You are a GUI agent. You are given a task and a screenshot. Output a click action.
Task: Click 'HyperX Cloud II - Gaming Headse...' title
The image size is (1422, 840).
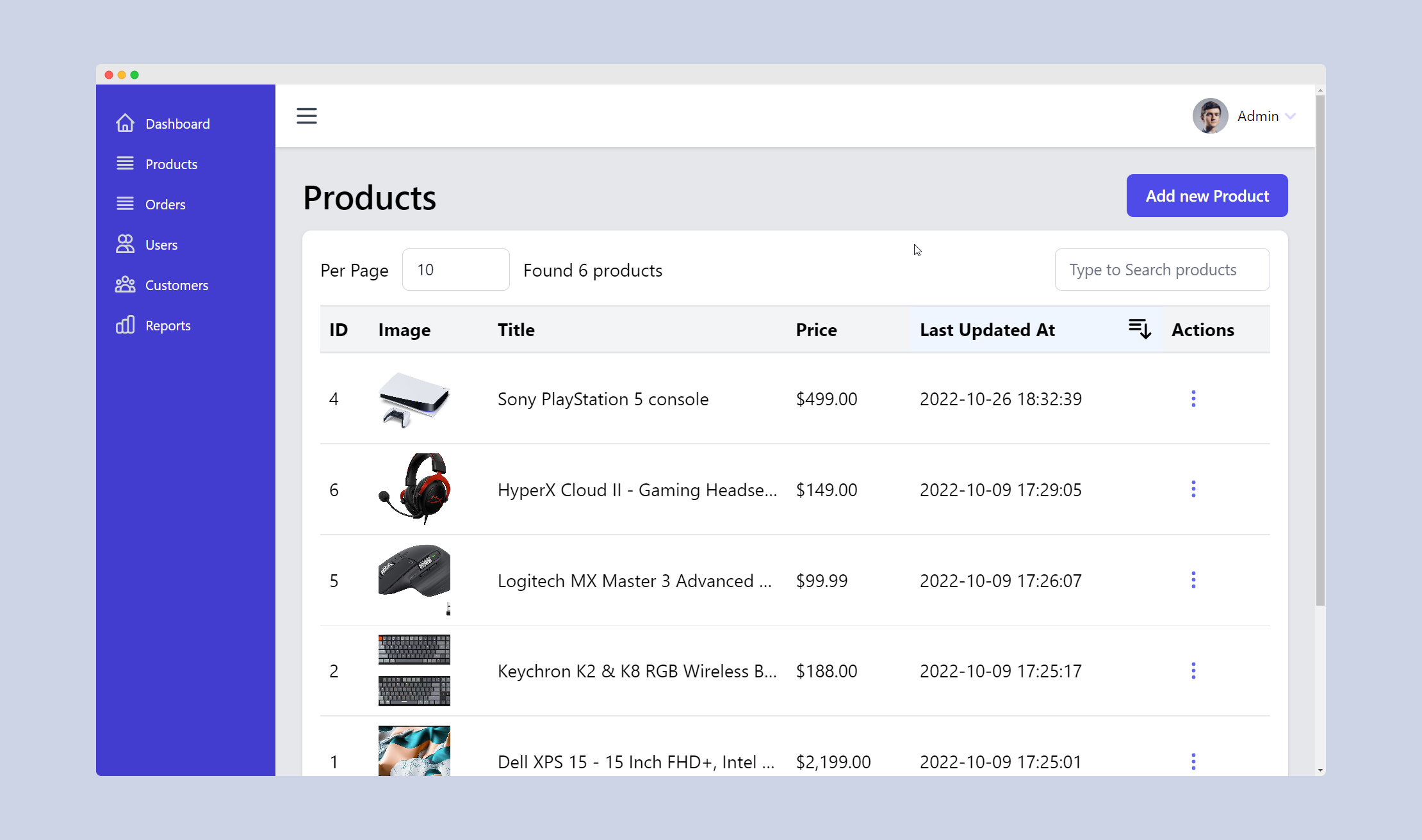tap(637, 490)
